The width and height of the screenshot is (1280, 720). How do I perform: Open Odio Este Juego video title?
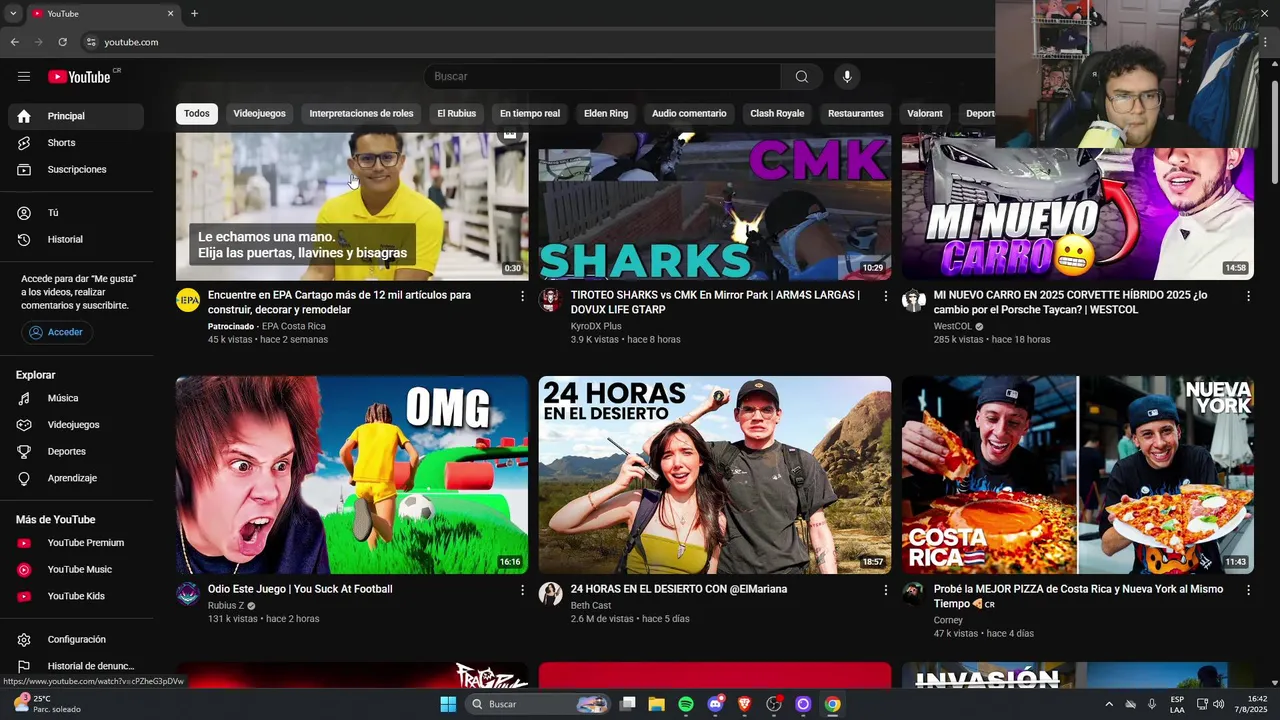click(300, 589)
